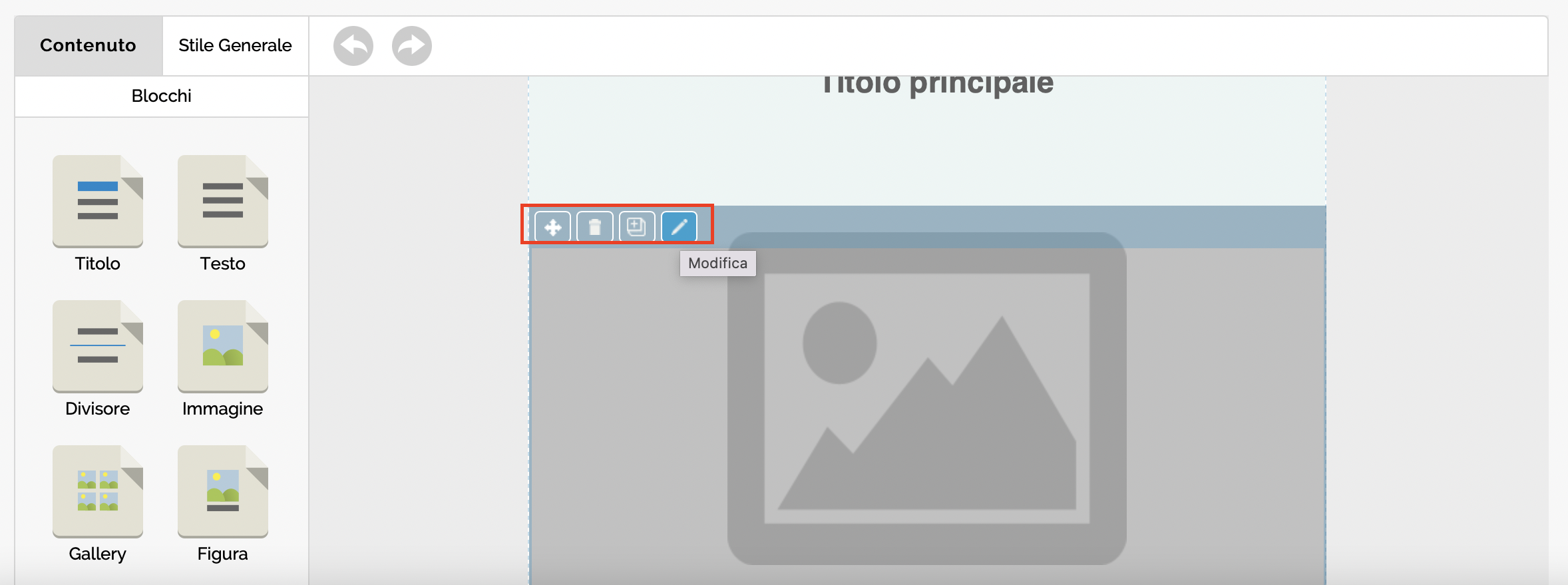The image size is (1568, 585).
Task: Select the Figura block icon
Action: pyautogui.click(x=223, y=491)
